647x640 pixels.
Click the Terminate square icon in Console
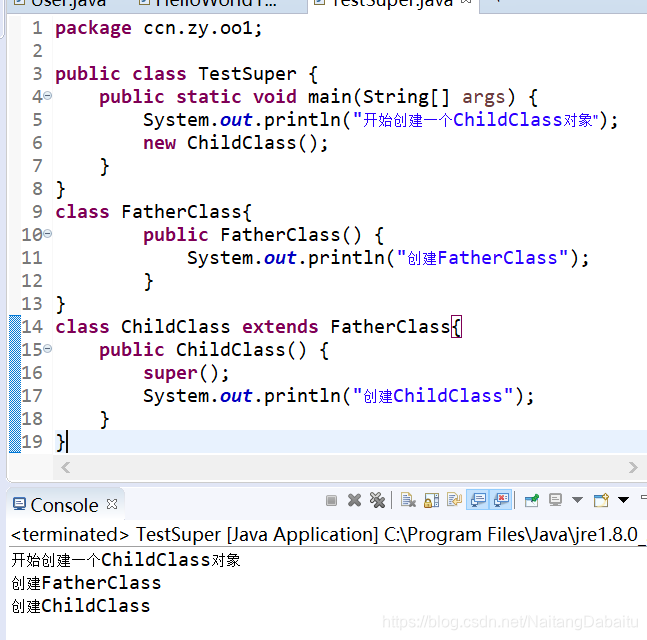pyautogui.click(x=331, y=501)
